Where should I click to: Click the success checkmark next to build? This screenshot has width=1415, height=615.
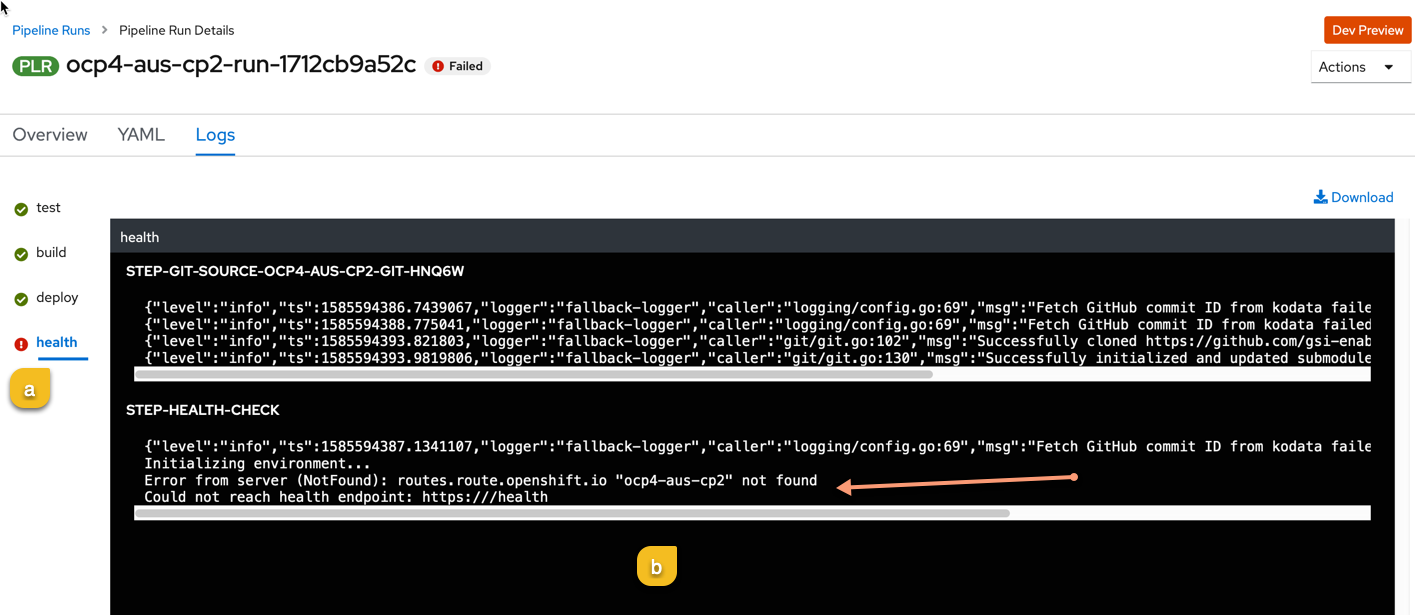click(x=21, y=253)
